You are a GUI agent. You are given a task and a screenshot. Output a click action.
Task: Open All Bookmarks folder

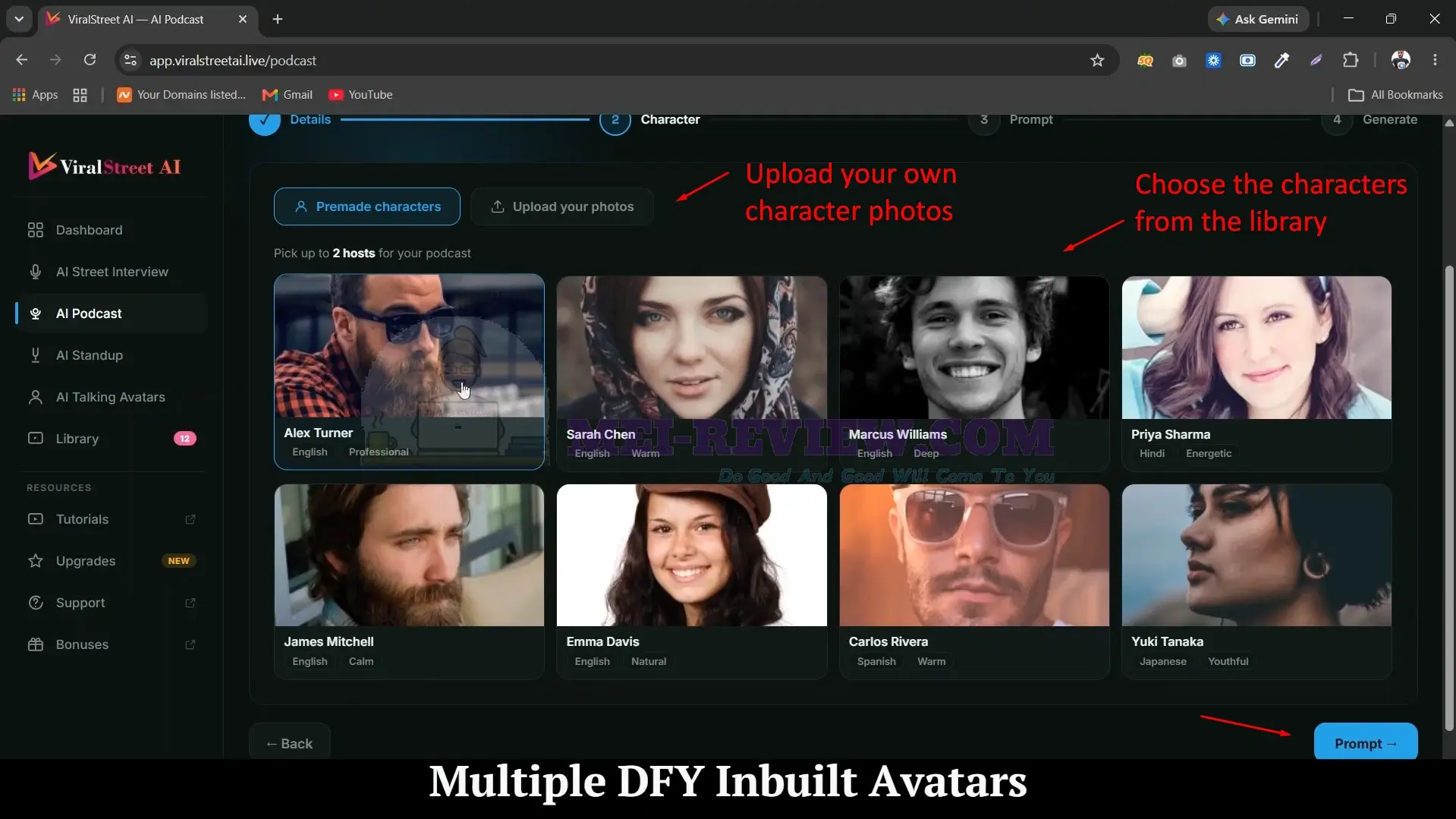1396,95
